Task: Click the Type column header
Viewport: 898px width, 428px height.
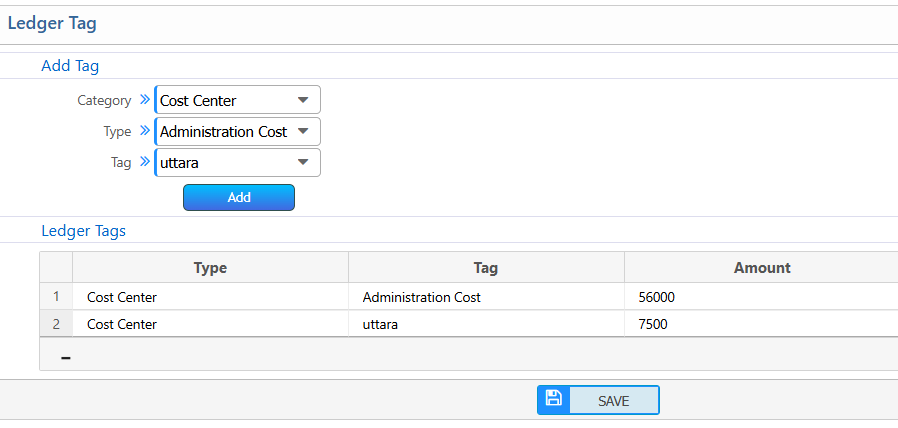Action: tap(210, 268)
